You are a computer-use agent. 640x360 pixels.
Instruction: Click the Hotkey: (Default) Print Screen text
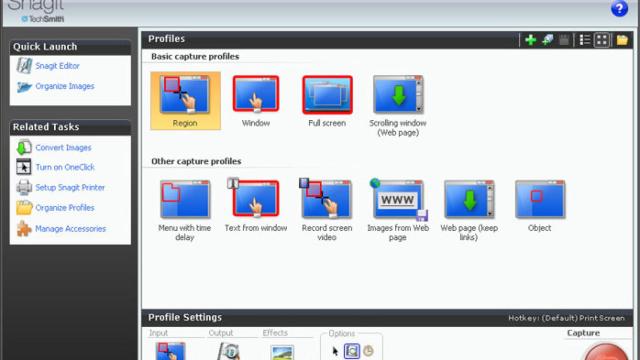(x=567, y=318)
